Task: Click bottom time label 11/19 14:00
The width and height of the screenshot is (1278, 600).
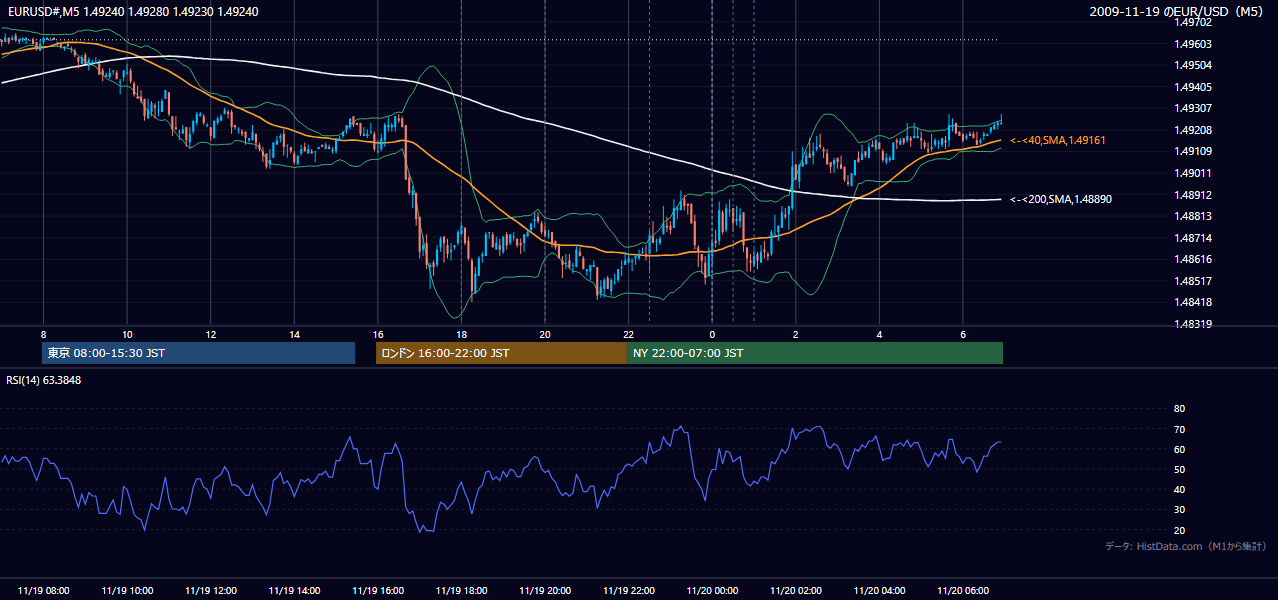Action: pos(294,591)
